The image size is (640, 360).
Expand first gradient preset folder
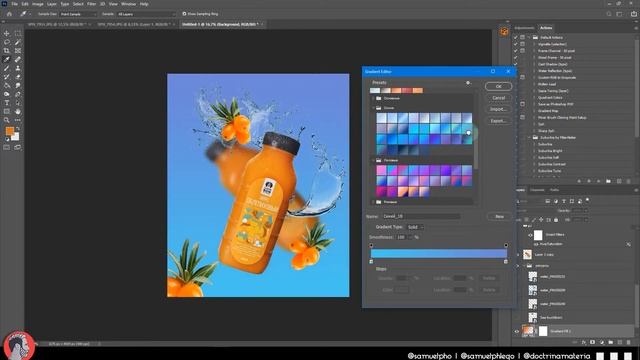pos(373,98)
